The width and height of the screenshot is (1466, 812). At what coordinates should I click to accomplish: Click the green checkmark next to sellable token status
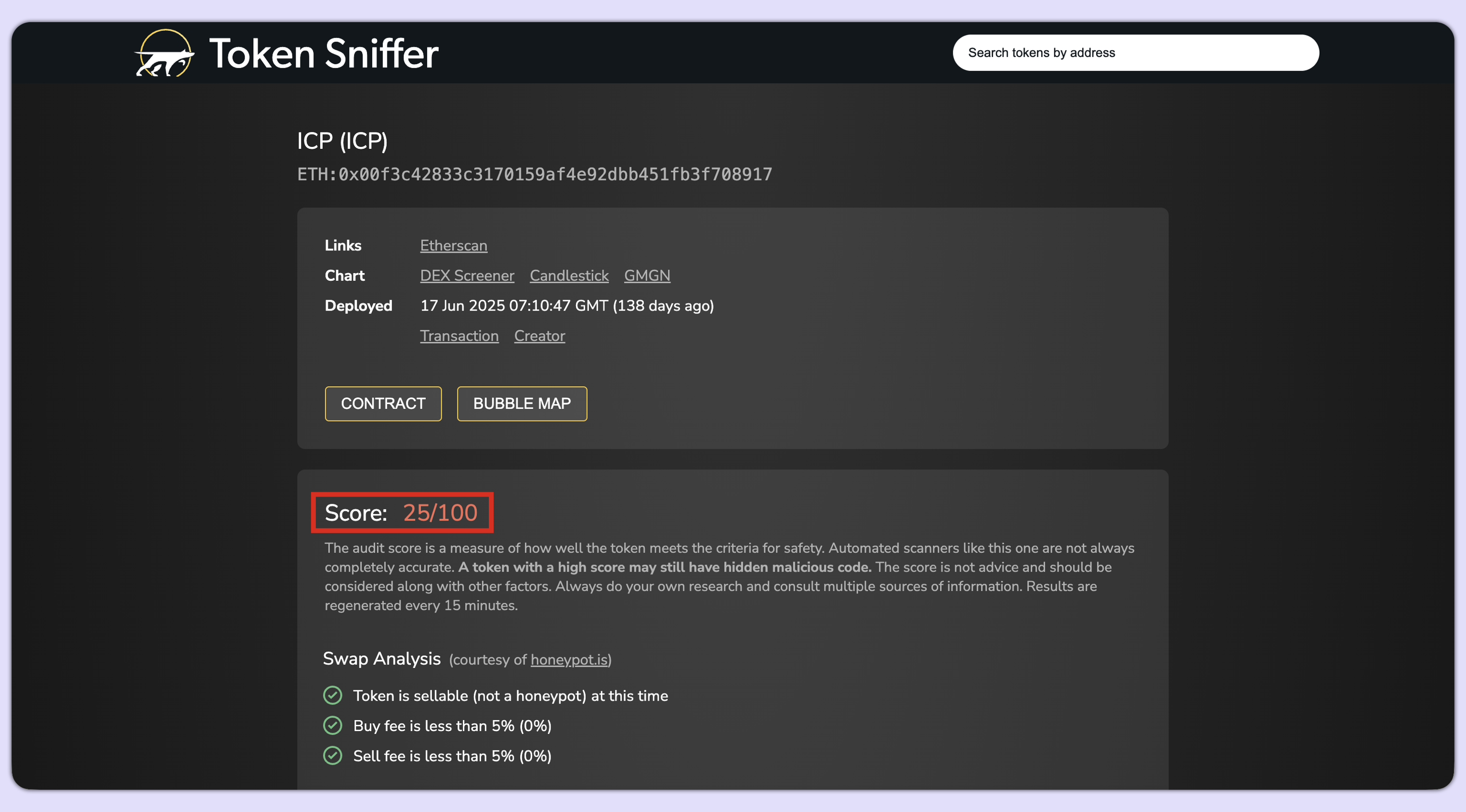coord(333,695)
